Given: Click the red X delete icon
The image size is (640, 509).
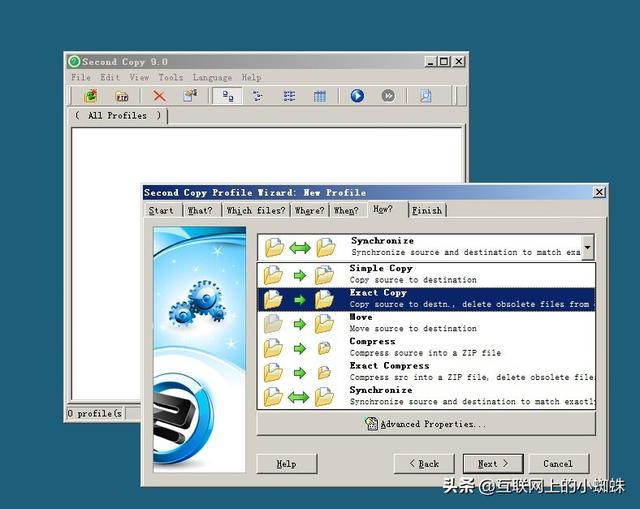Looking at the screenshot, I should coord(159,96).
